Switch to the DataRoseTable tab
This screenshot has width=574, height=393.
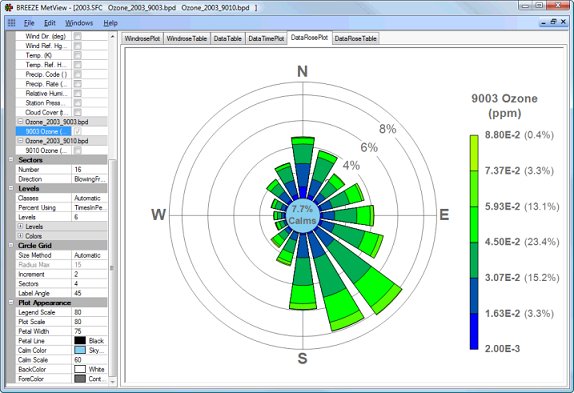(x=355, y=38)
